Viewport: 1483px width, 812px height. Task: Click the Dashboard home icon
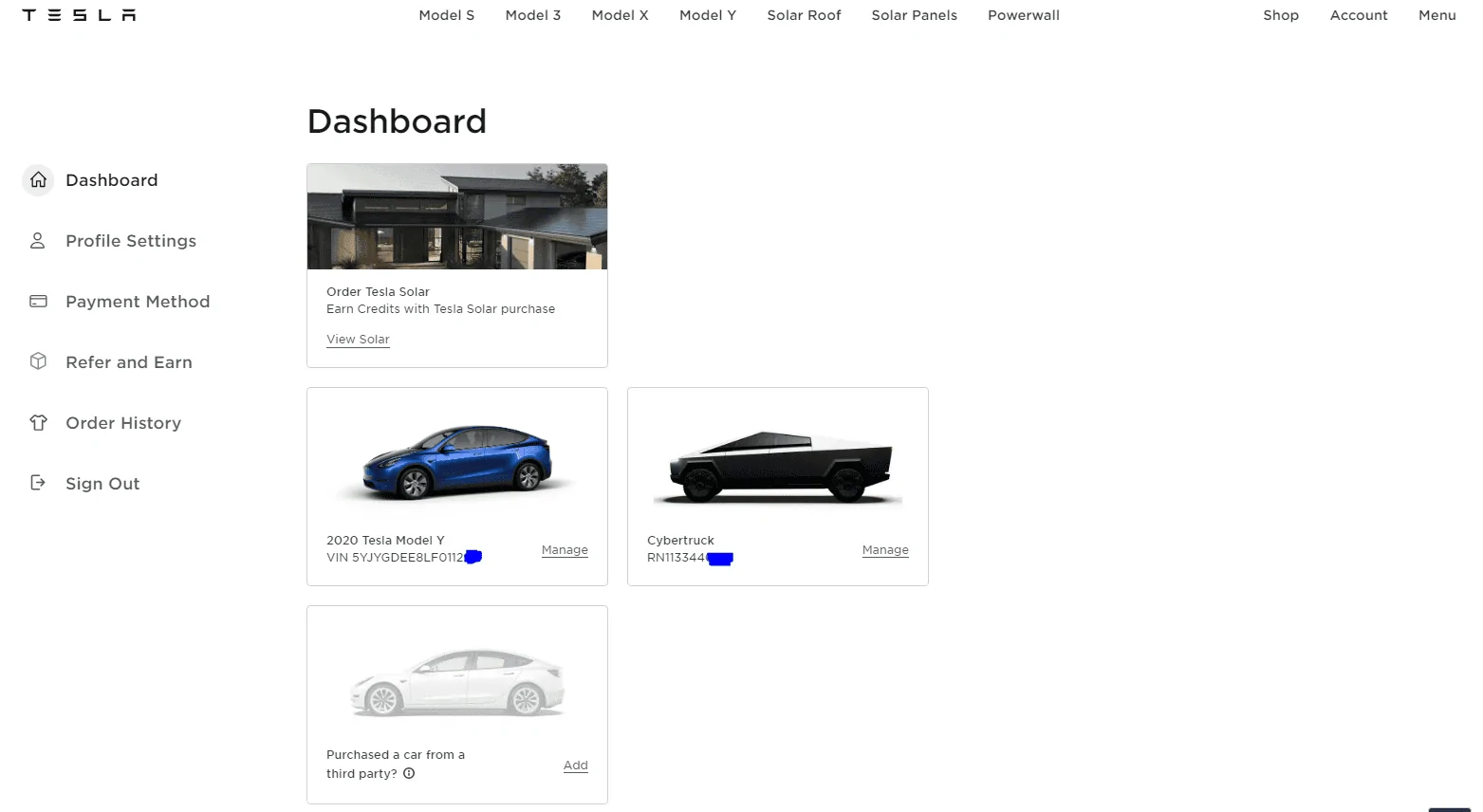(38, 179)
